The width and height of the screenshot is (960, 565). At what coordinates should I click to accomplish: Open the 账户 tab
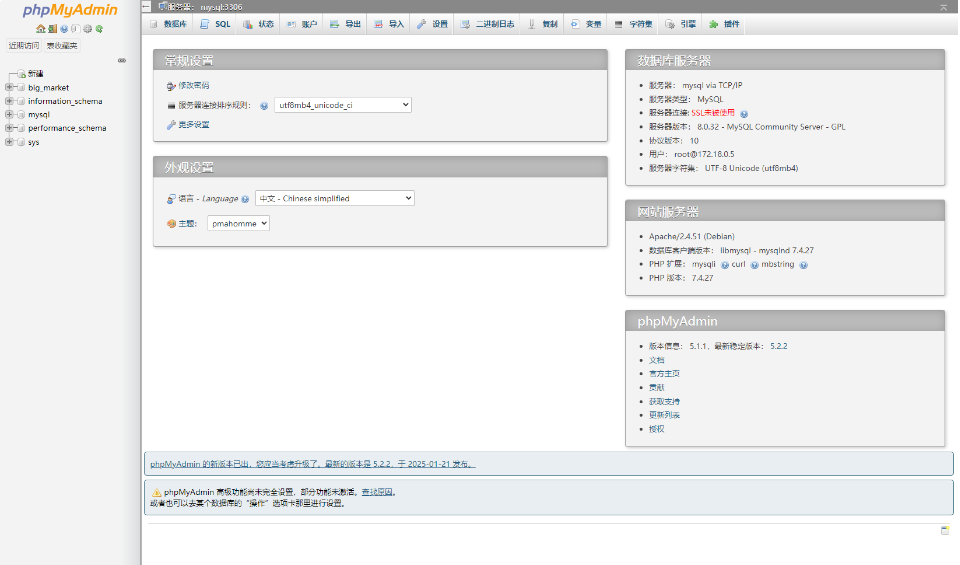(x=302, y=24)
